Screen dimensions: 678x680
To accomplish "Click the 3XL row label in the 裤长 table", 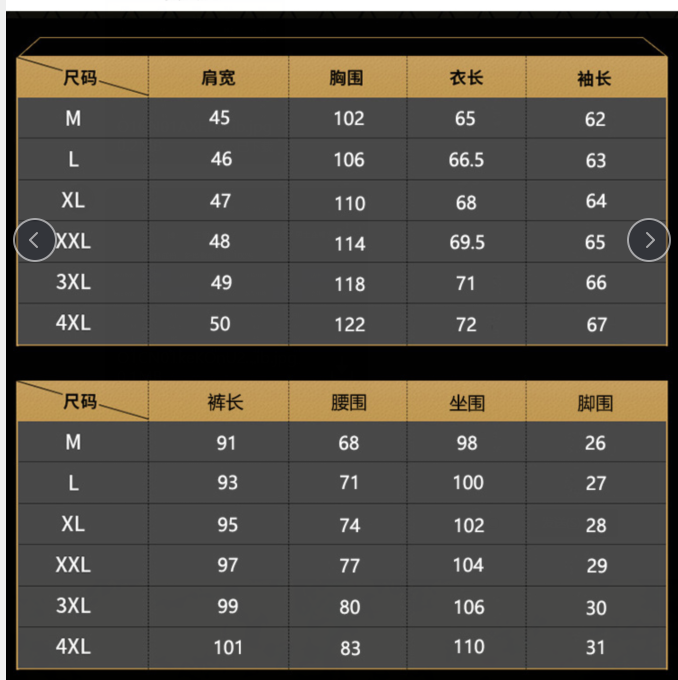I will click(x=73, y=606).
